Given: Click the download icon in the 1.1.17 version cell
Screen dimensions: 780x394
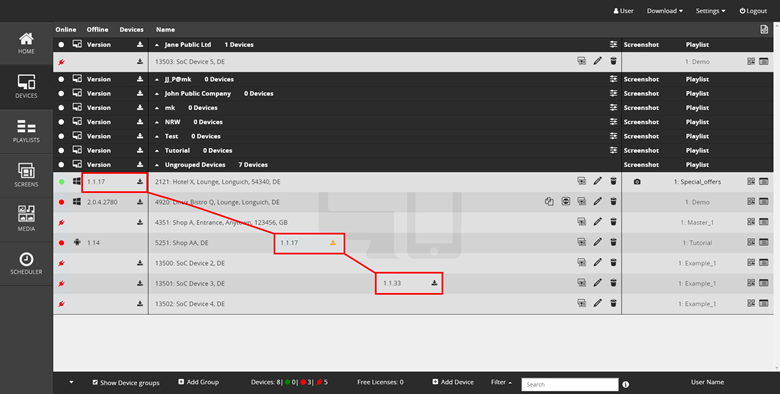Looking at the screenshot, I should 140,182.
